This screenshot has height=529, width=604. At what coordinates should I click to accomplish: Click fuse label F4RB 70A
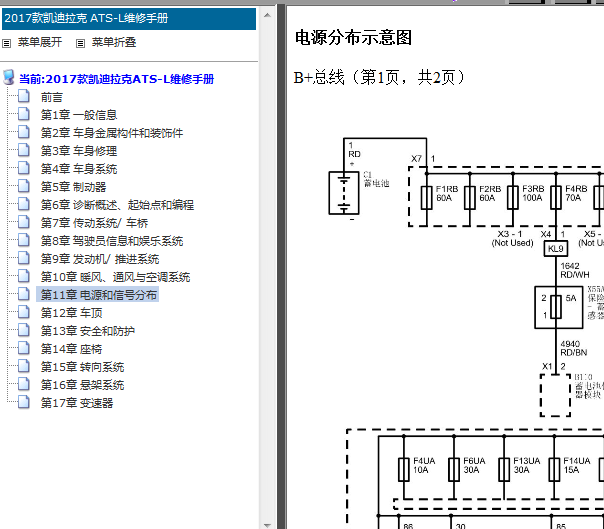point(576,193)
